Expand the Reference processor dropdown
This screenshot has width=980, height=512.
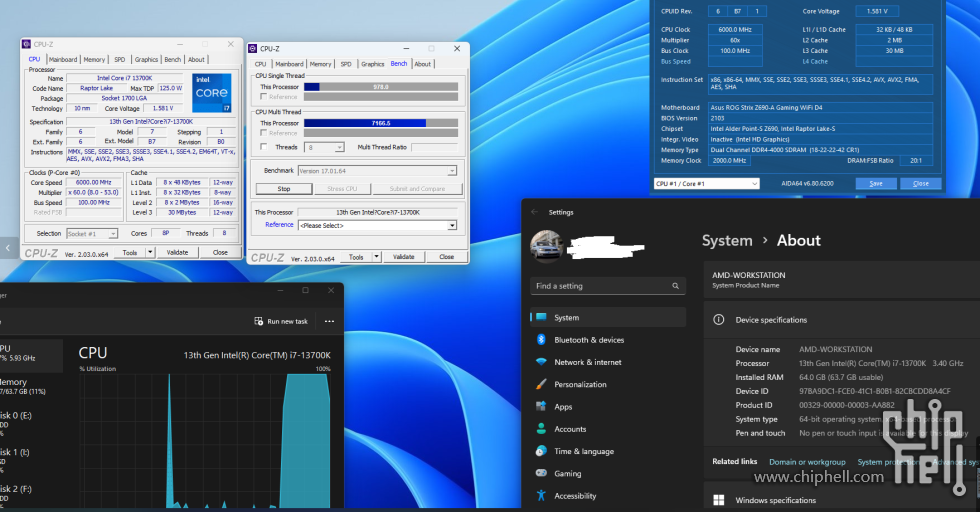(x=451, y=226)
